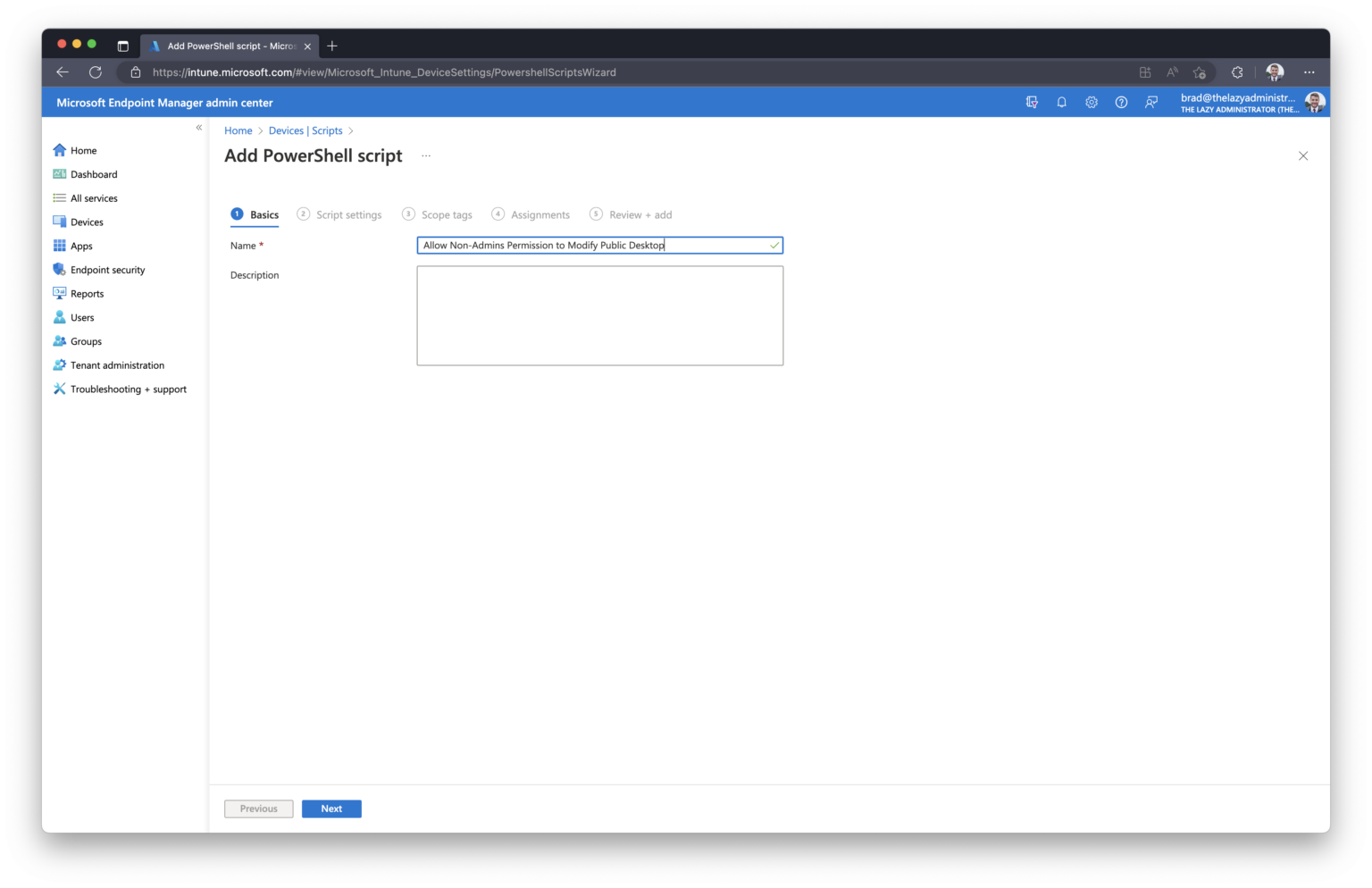Click browser back arrow
Image resolution: width=1372 pixels, height=888 pixels.
click(x=63, y=72)
